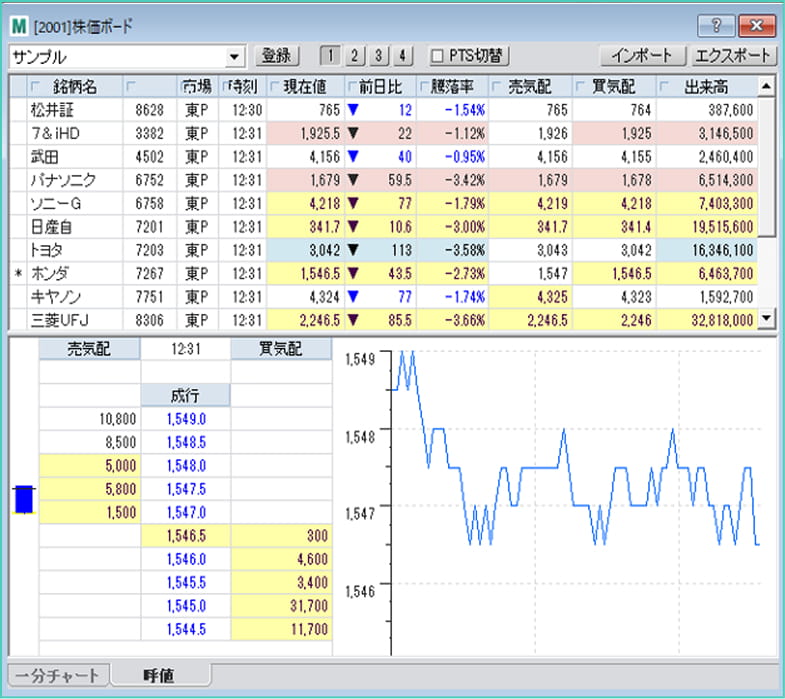Click the 登録 button
This screenshot has width=785, height=699.
[275, 56]
